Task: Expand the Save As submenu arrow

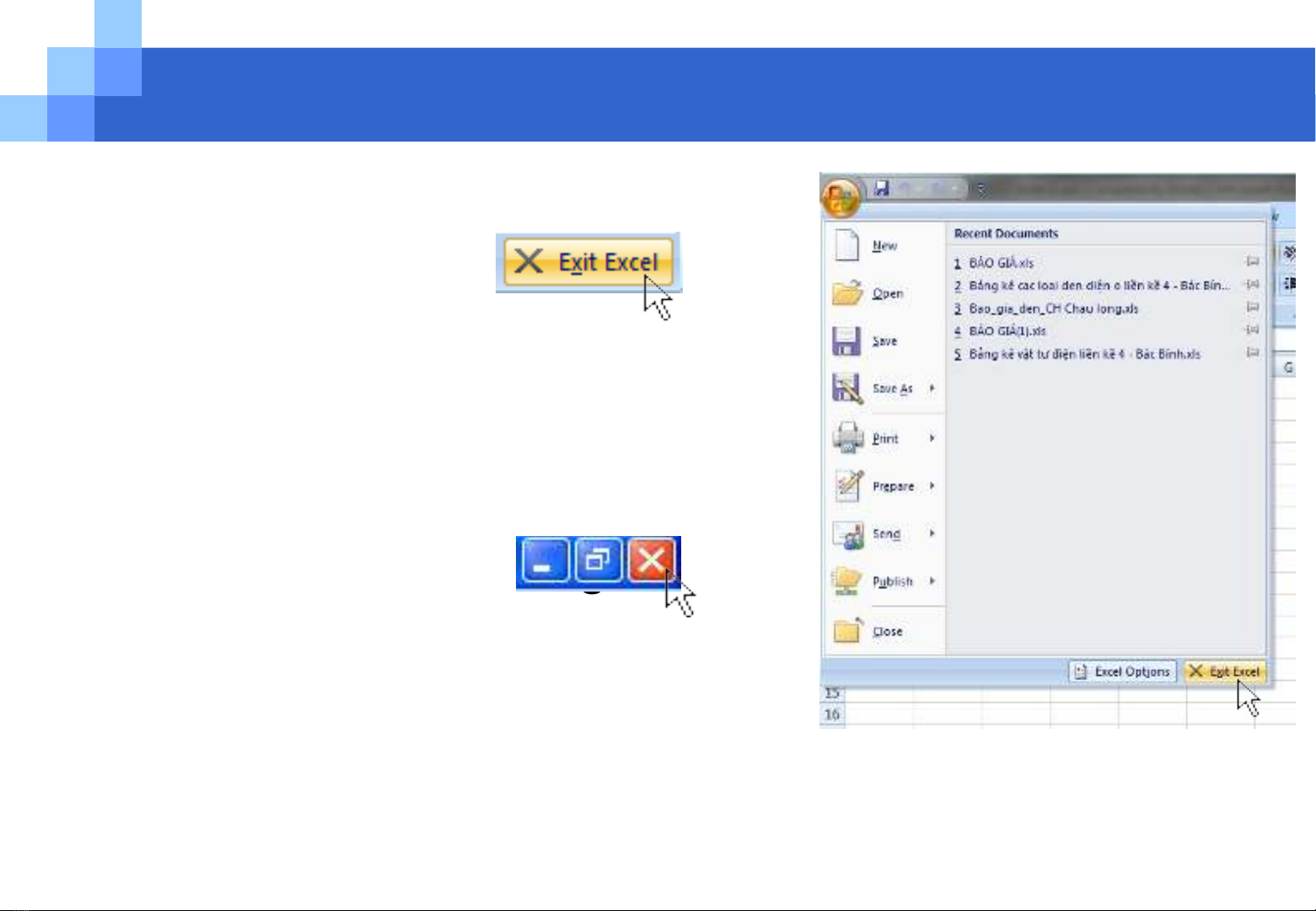Action: tap(932, 389)
